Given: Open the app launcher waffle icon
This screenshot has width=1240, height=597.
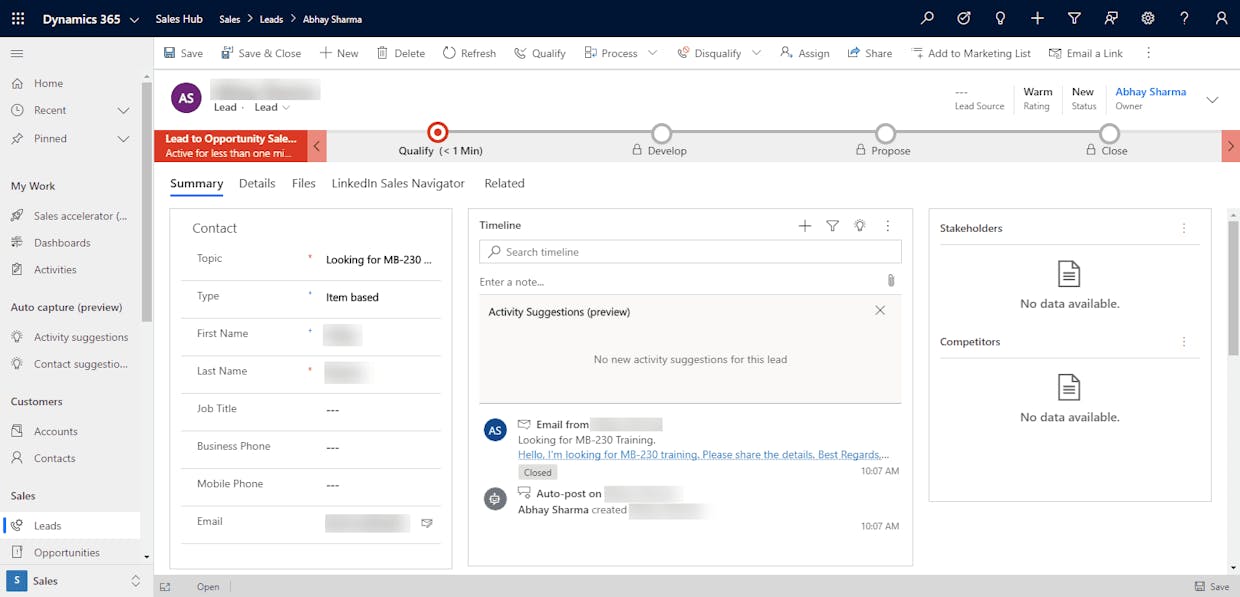Looking at the screenshot, I should tap(18, 19).
